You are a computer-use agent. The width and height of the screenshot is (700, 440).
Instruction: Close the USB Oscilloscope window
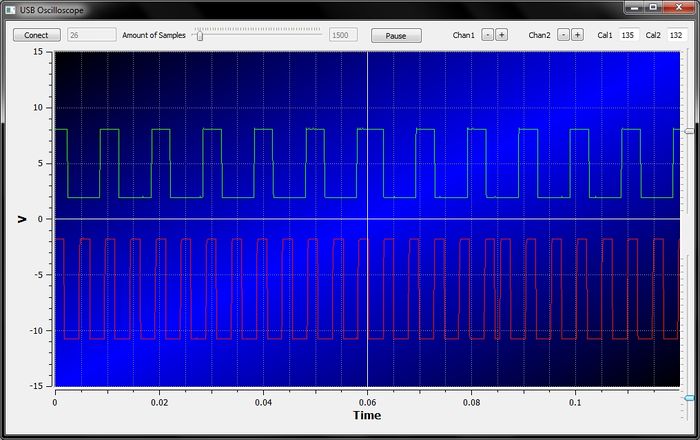click(x=677, y=7)
